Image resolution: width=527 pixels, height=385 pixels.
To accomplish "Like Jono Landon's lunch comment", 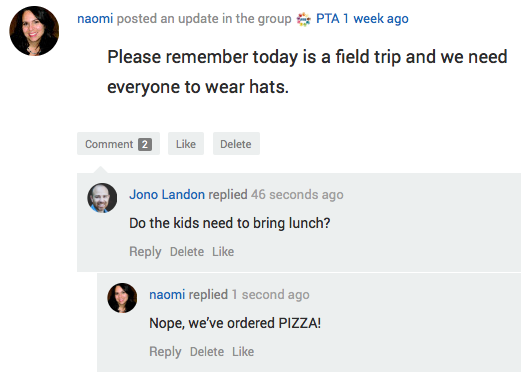I will point(223,252).
